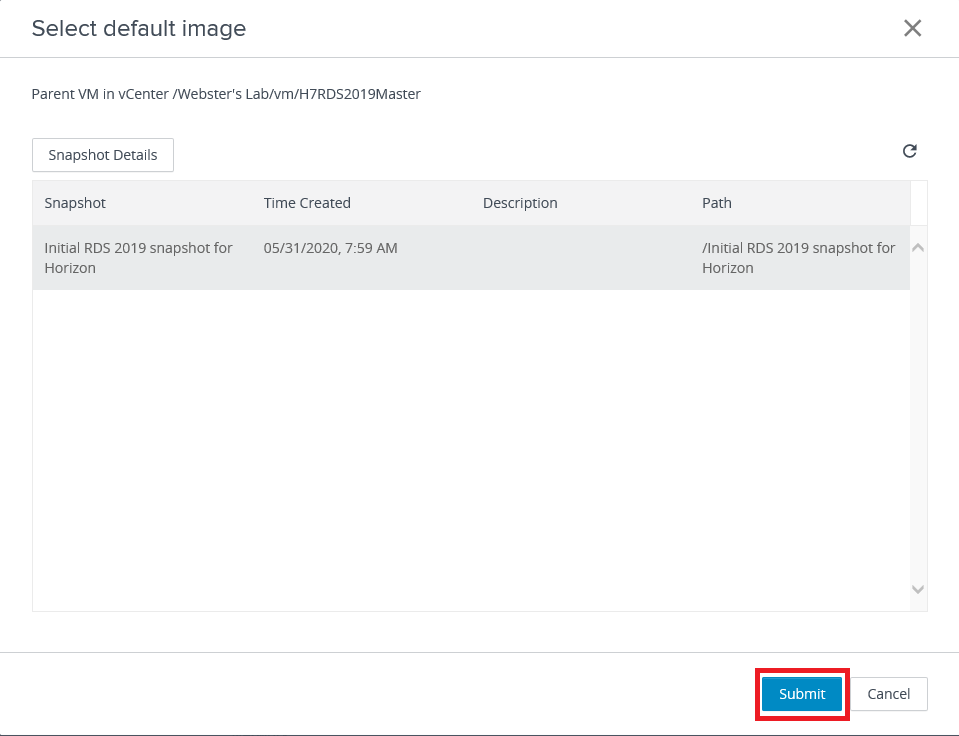Close the Select default image dialog
This screenshot has width=959, height=736.
912,28
